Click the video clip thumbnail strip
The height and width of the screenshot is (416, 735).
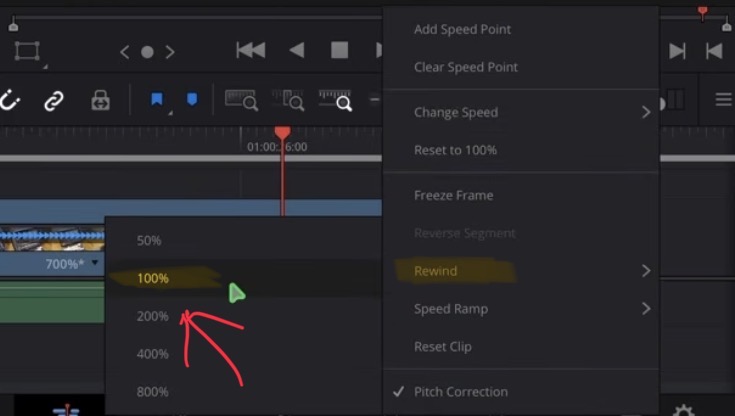[x=52, y=239]
